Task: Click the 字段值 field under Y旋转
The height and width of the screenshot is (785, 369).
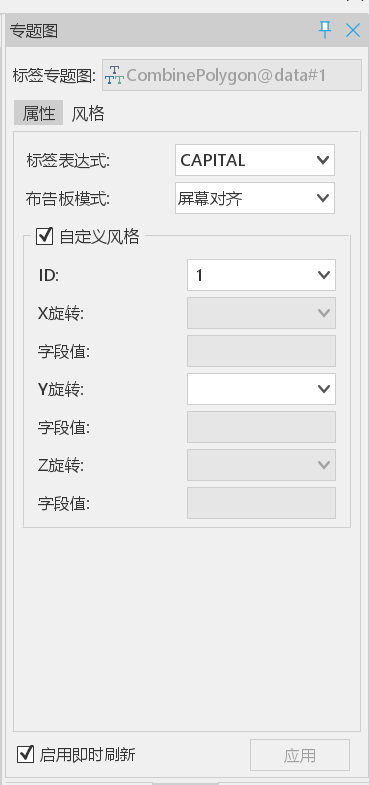Action: click(x=261, y=427)
